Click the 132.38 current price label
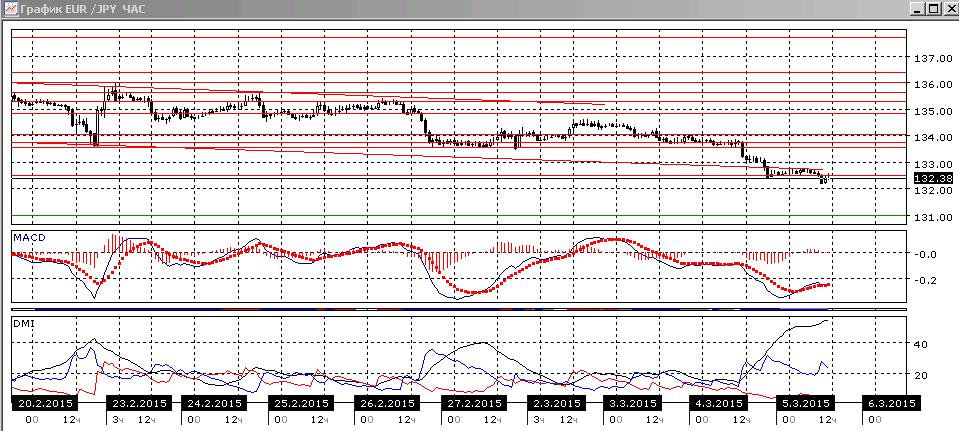959x431 pixels. click(x=933, y=178)
